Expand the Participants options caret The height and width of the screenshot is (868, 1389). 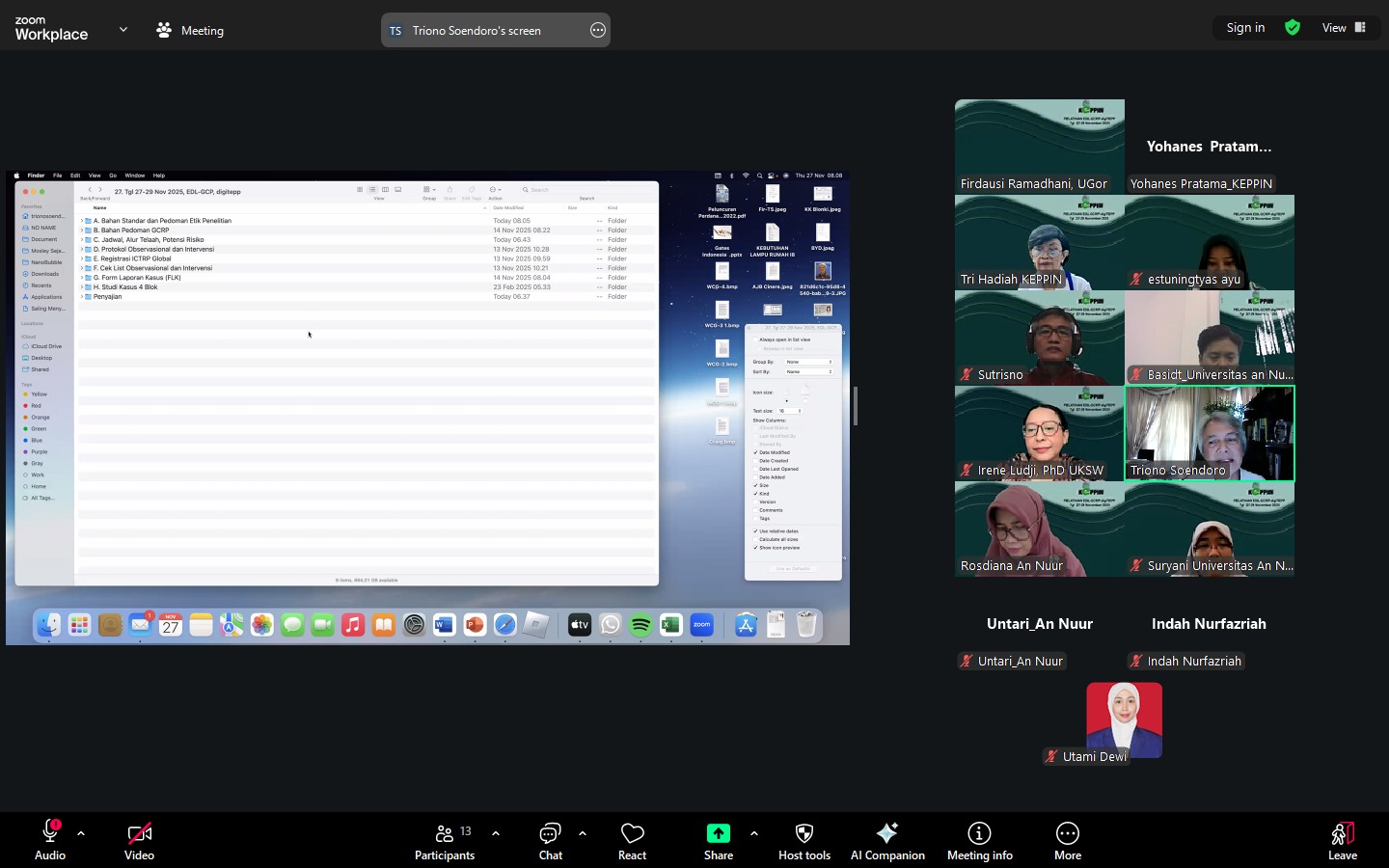click(496, 833)
